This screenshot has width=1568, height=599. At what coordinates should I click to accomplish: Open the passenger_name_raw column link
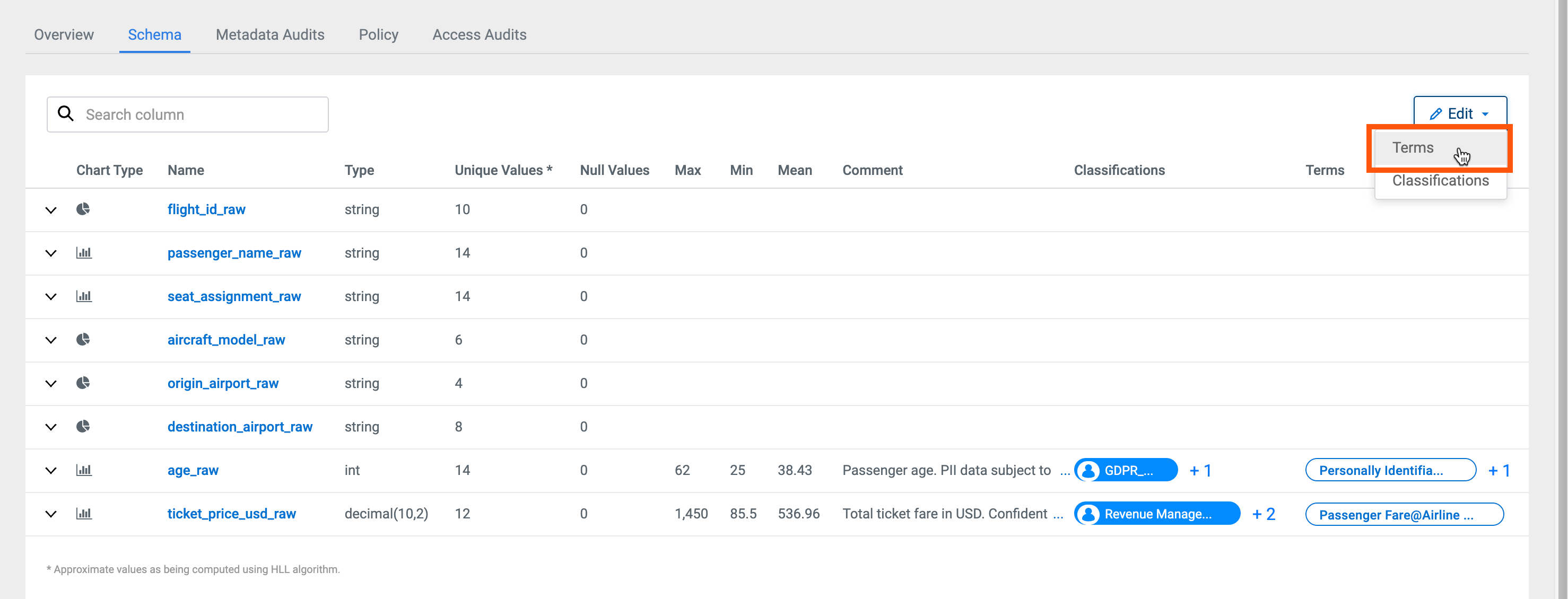point(234,253)
